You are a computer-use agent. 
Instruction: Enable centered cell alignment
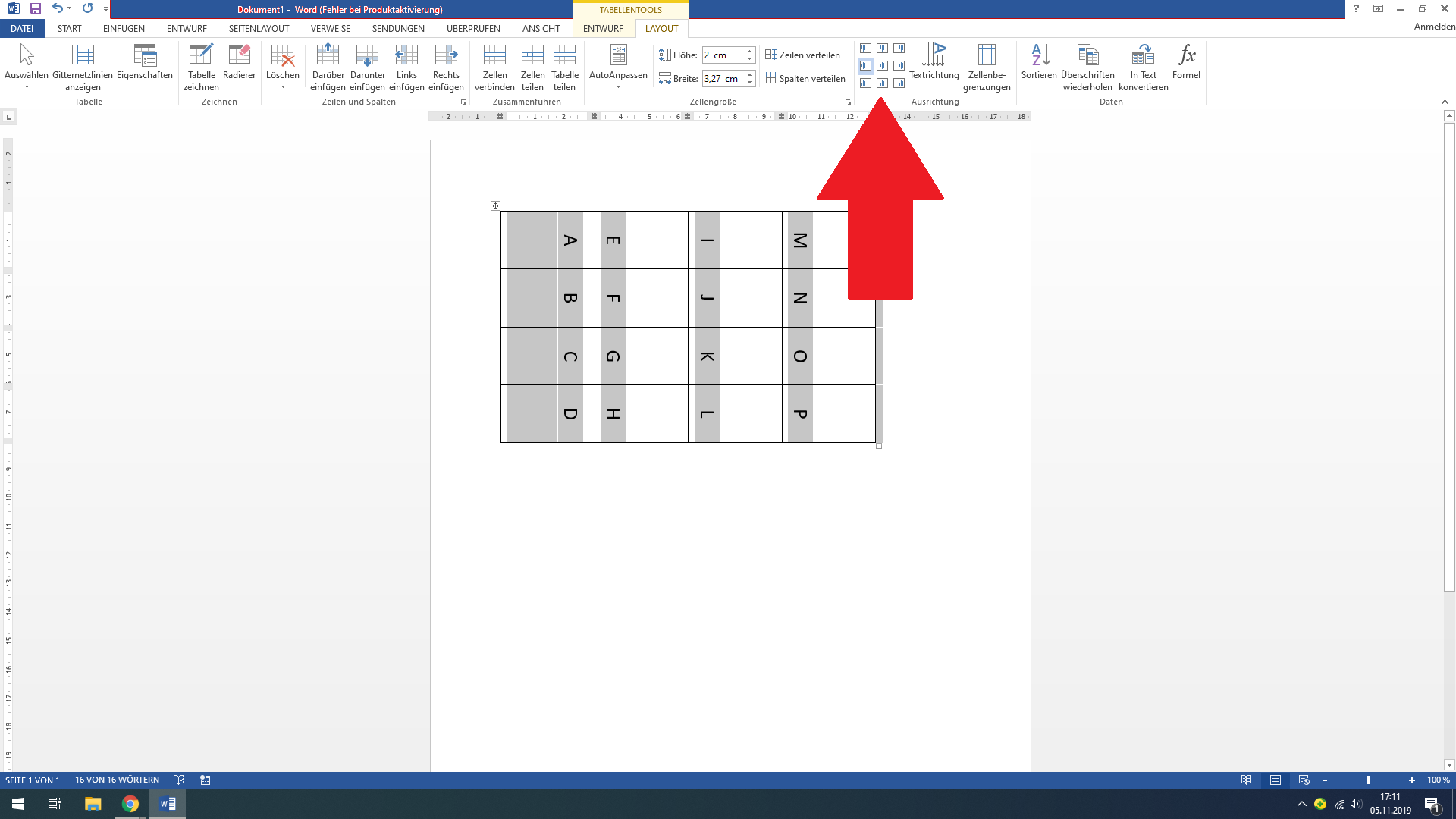(882, 65)
